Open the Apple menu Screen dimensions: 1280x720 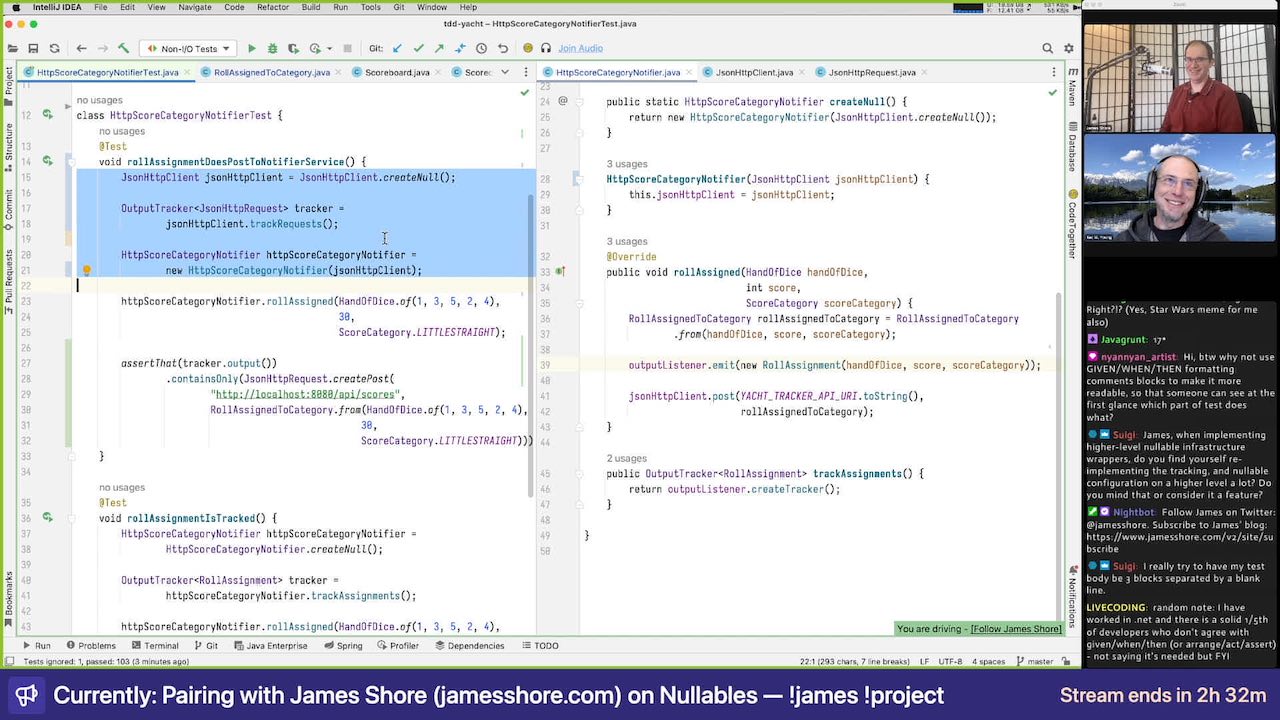pyautogui.click(x=16, y=7)
